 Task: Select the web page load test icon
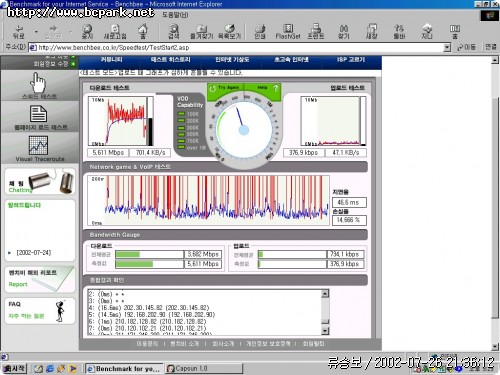click(x=39, y=117)
